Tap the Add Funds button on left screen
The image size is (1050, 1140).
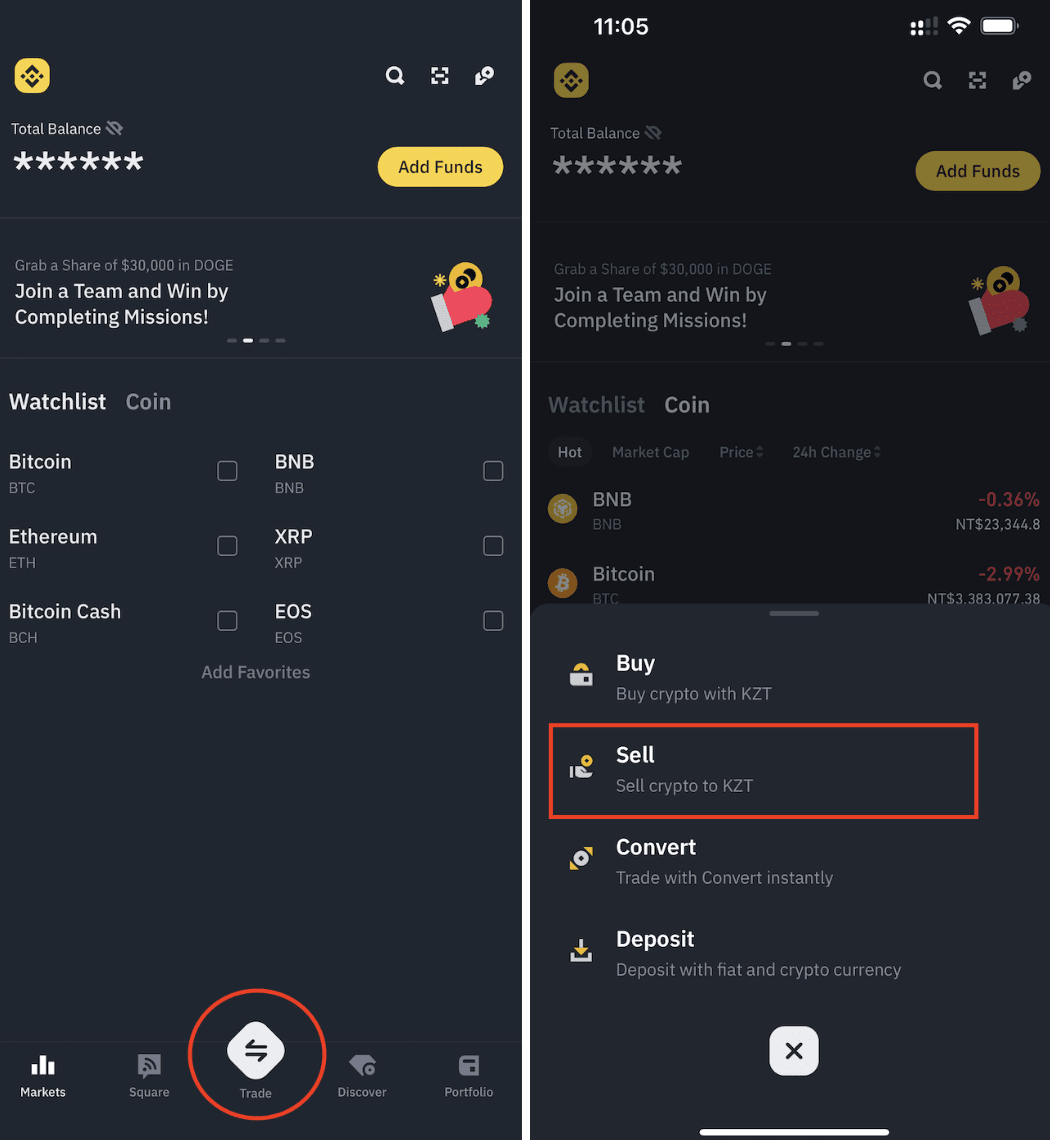pyautogui.click(x=440, y=167)
